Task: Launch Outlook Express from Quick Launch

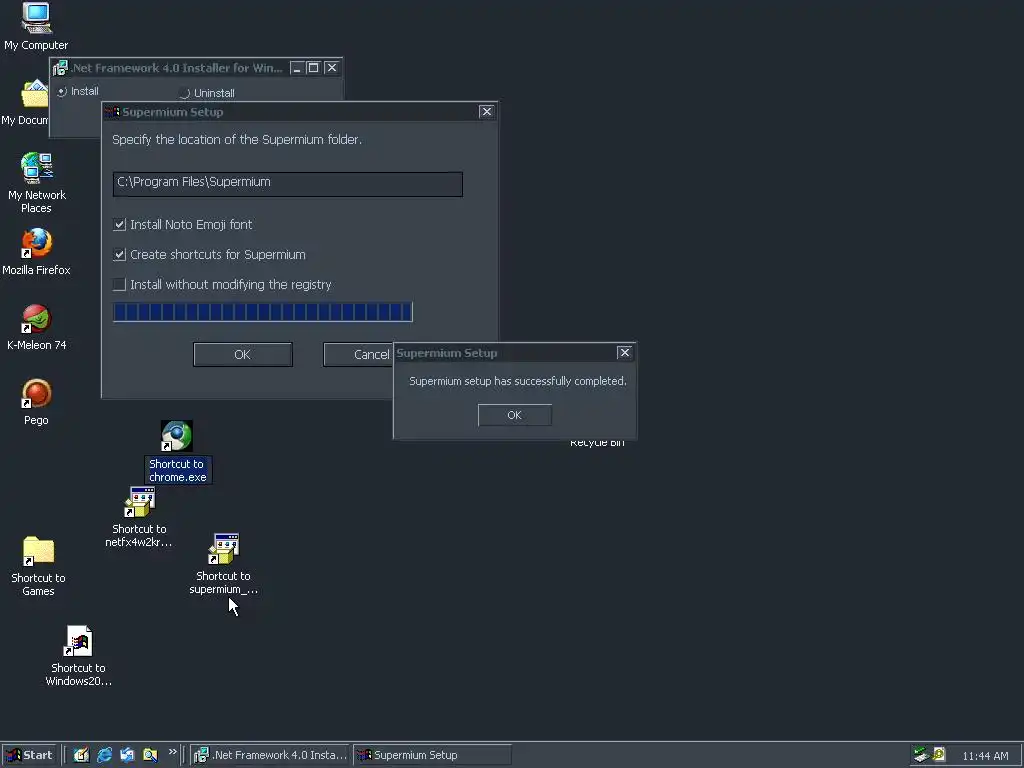Action: 127,755
